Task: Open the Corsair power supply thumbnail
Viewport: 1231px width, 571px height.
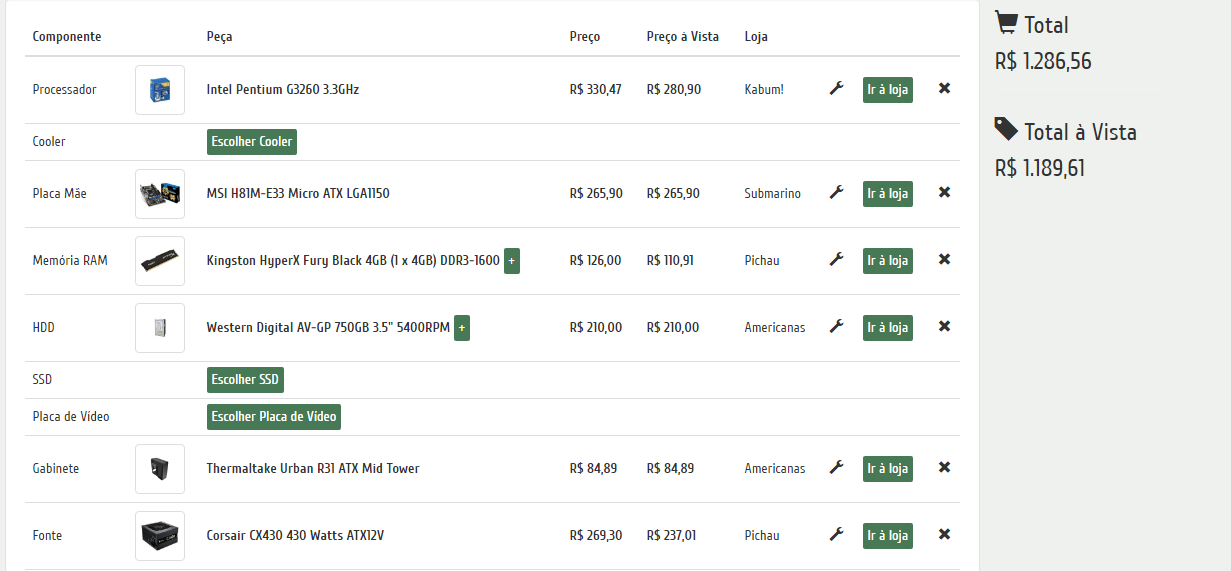Action: pyautogui.click(x=160, y=536)
